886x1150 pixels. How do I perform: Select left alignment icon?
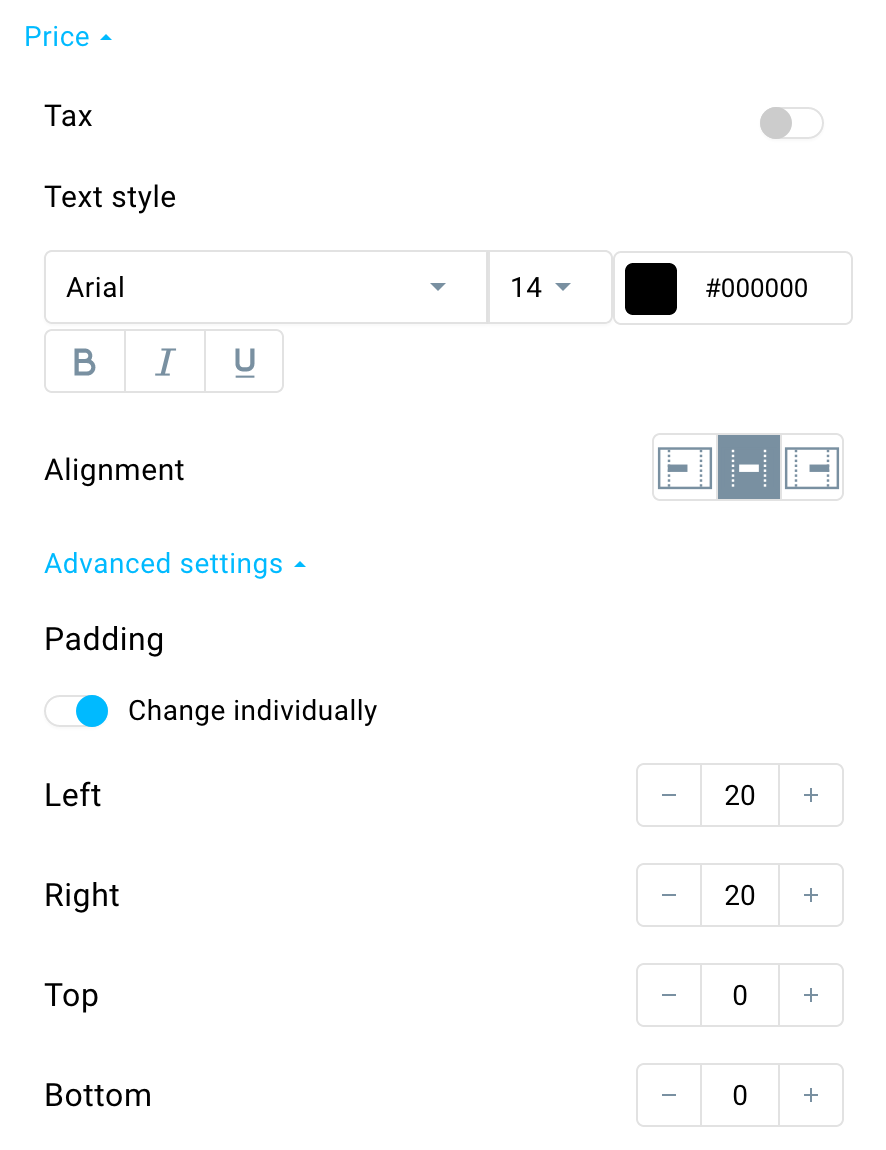click(x=685, y=467)
